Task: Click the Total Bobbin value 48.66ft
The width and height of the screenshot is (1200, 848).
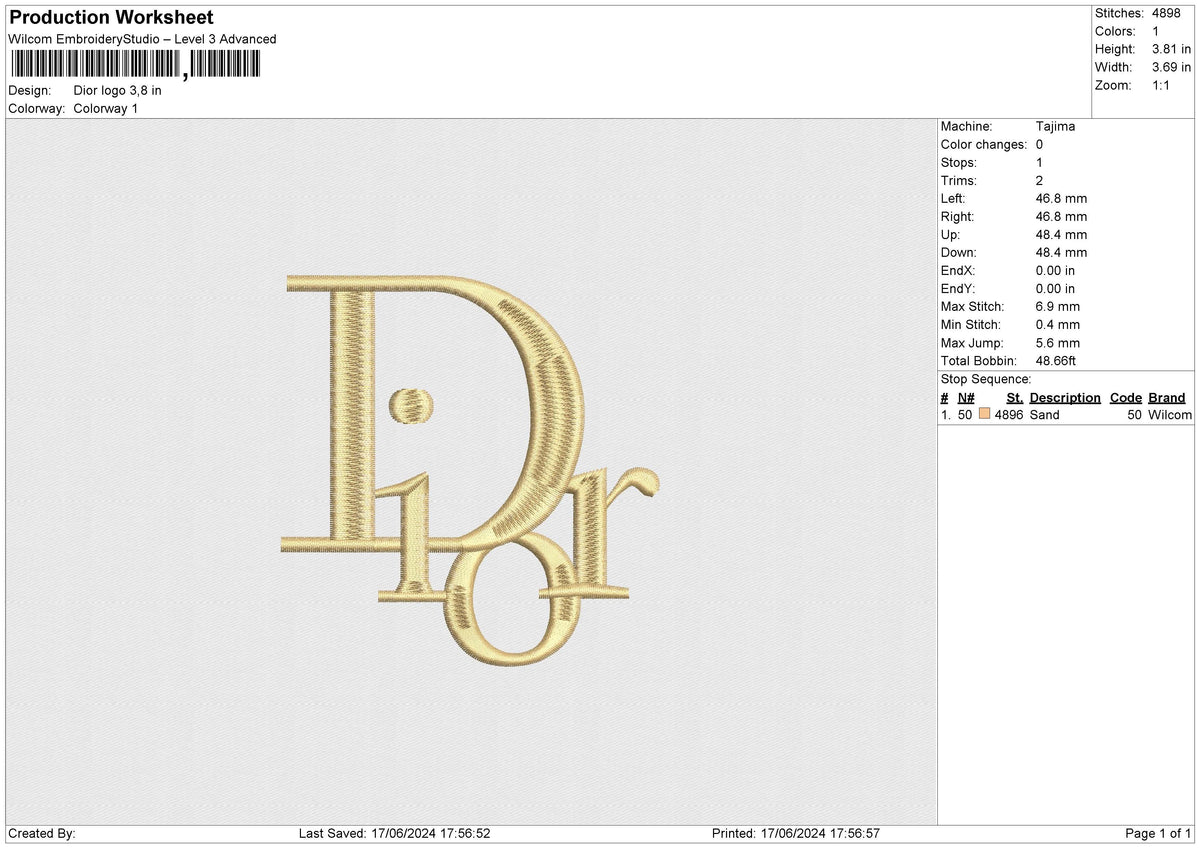Action: coord(1056,361)
